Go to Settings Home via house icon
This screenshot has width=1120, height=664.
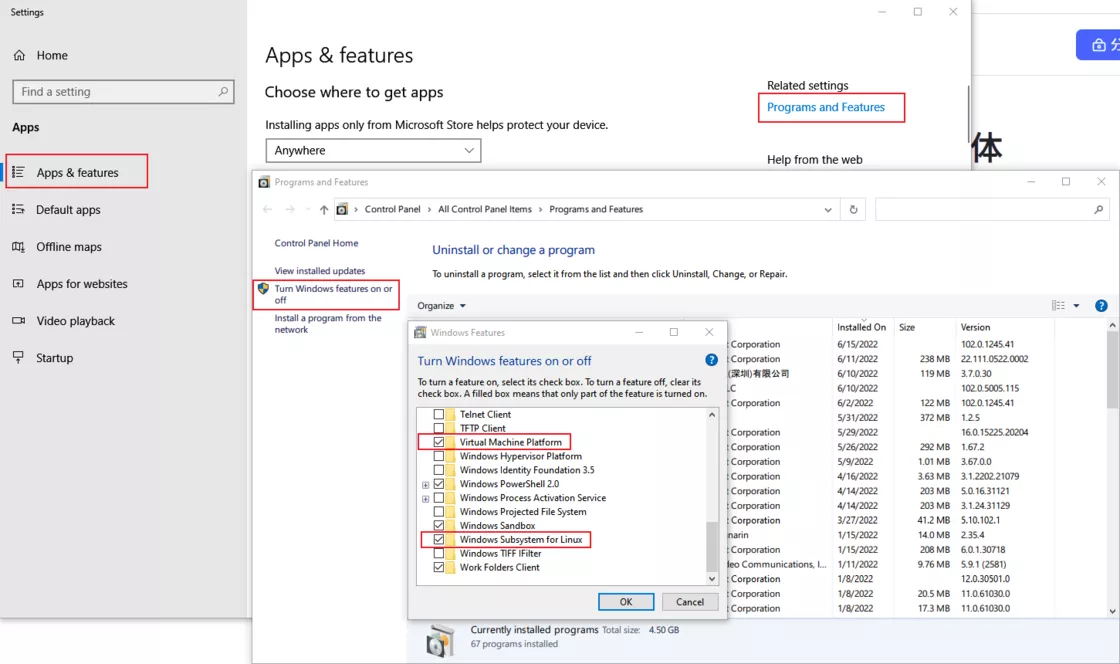pyautogui.click(x=19, y=55)
